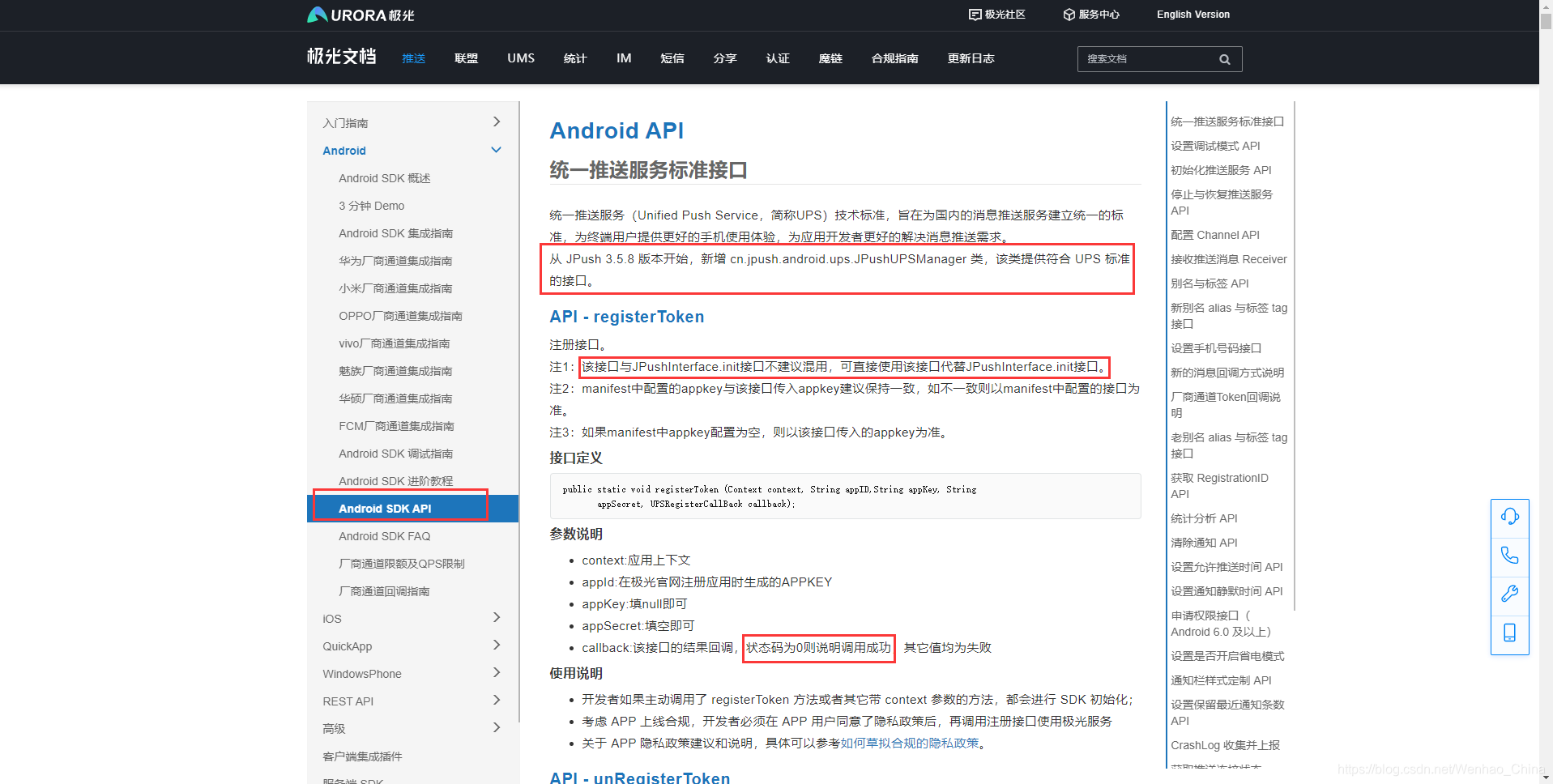Click the customer service headset icon
This screenshot has width=1553, height=784.
[1509, 517]
